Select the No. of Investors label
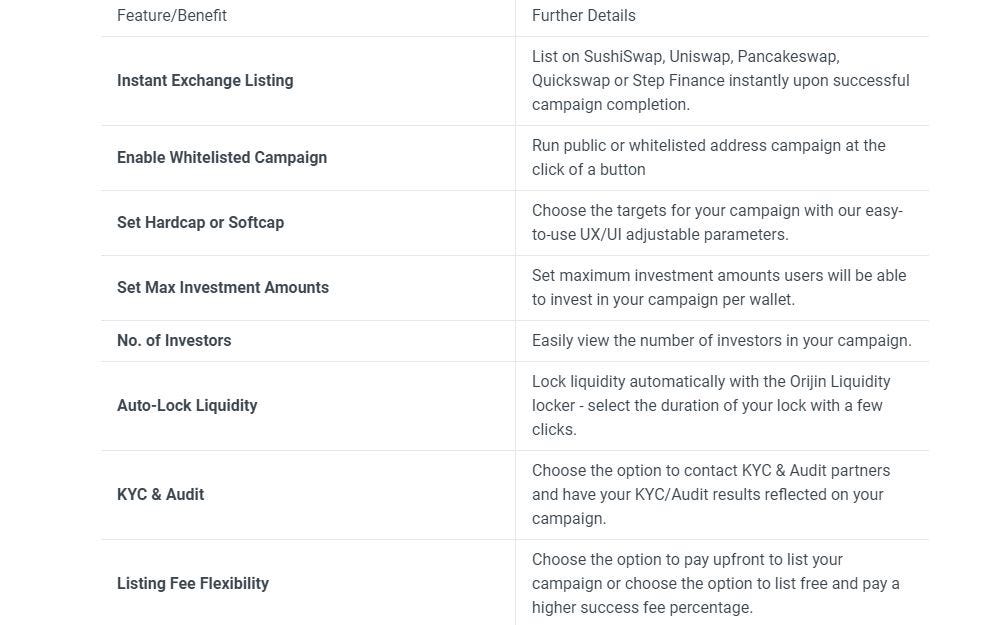The height and width of the screenshot is (625, 1007). click(x=174, y=340)
